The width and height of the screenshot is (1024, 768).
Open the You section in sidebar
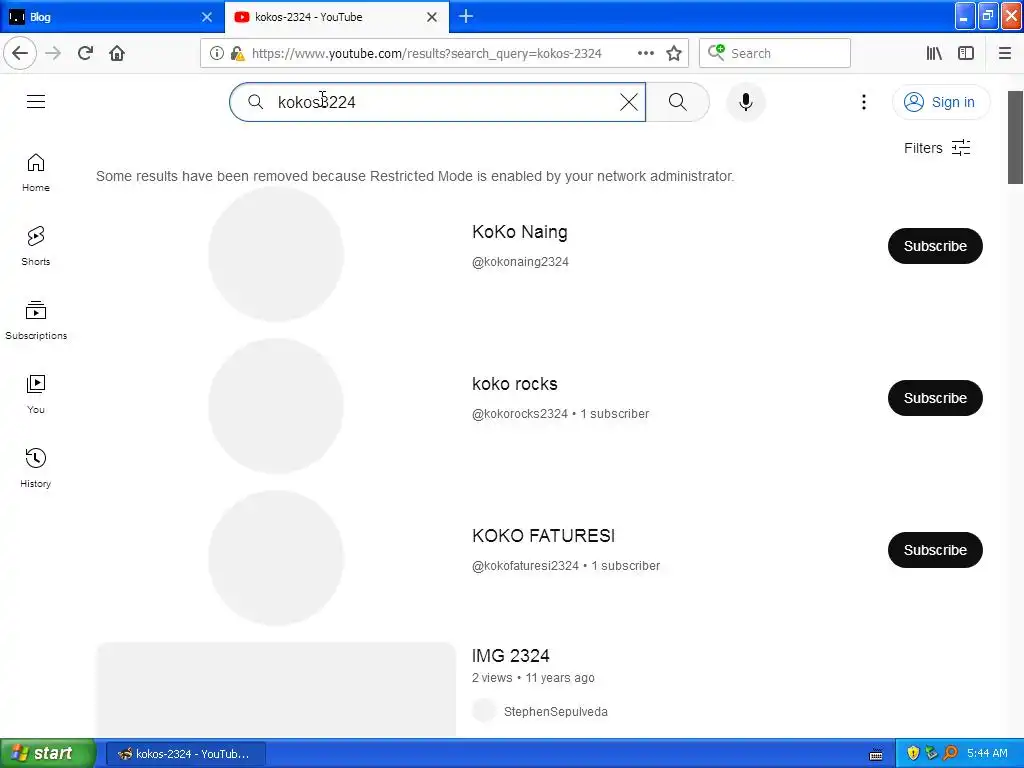coord(36,394)
